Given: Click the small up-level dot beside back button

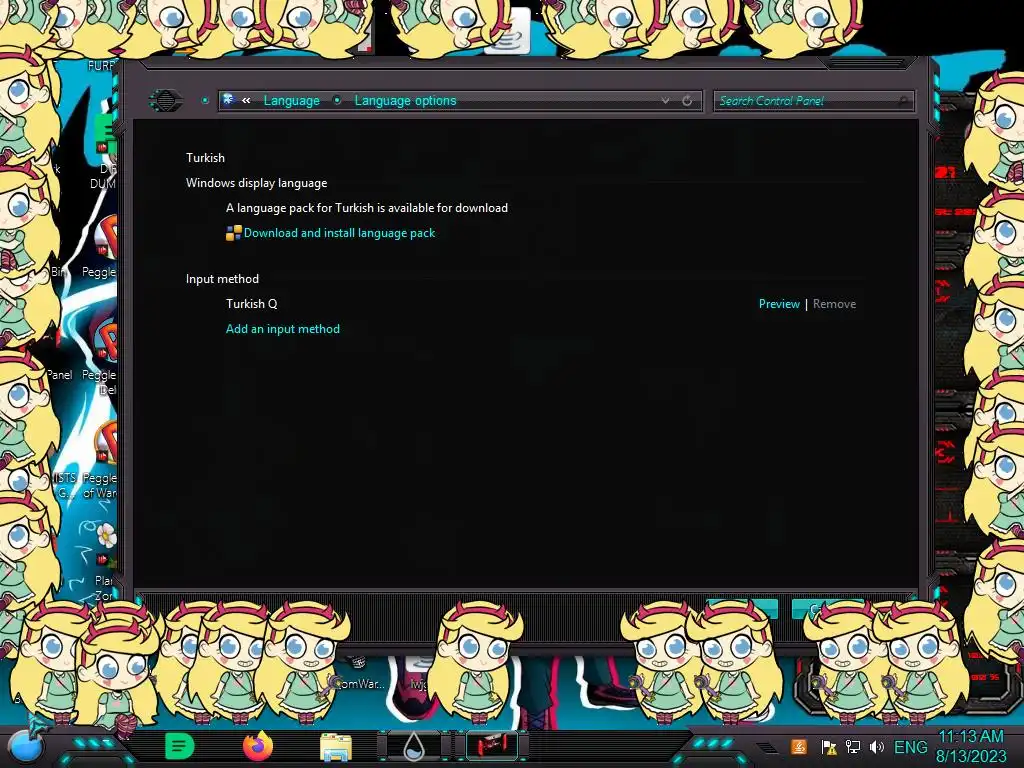Looking at the screenshot, I should click(x=205, y=101).
